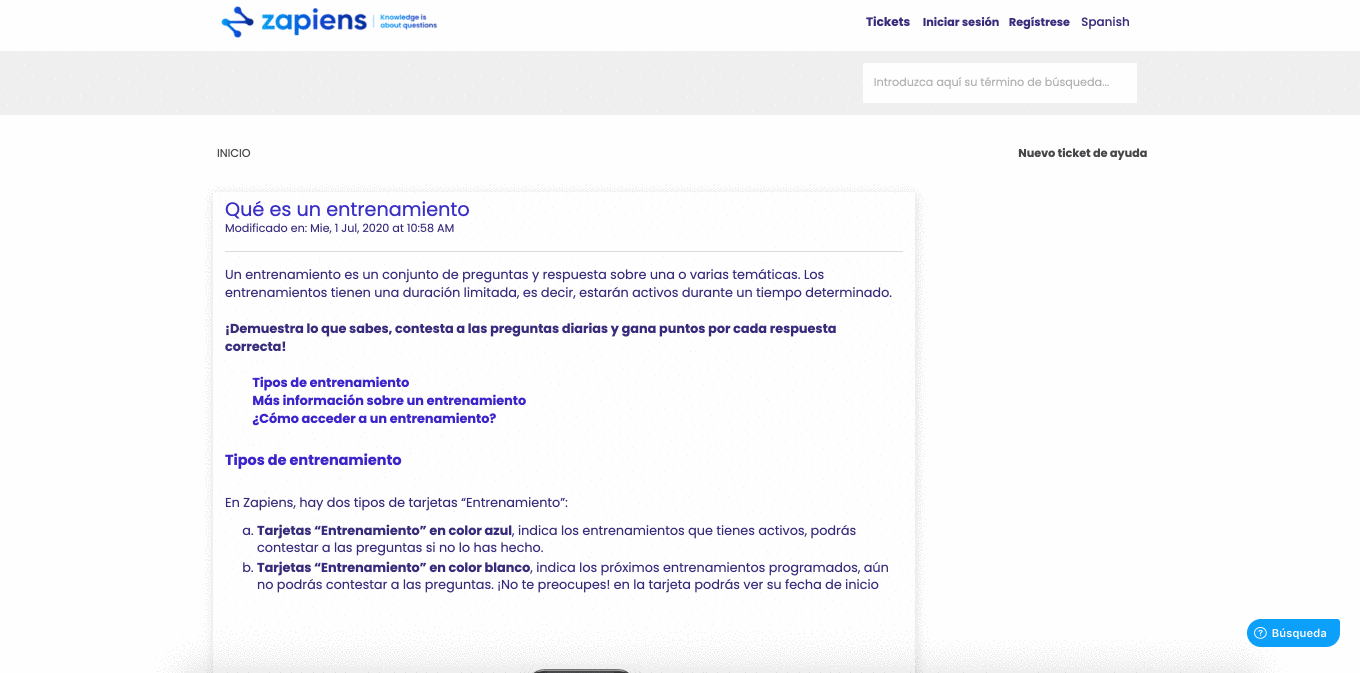1360x673 pixels.
Task: Jump to Tipos de entrenamiento anchor link
Action: (x=330, y=382)
